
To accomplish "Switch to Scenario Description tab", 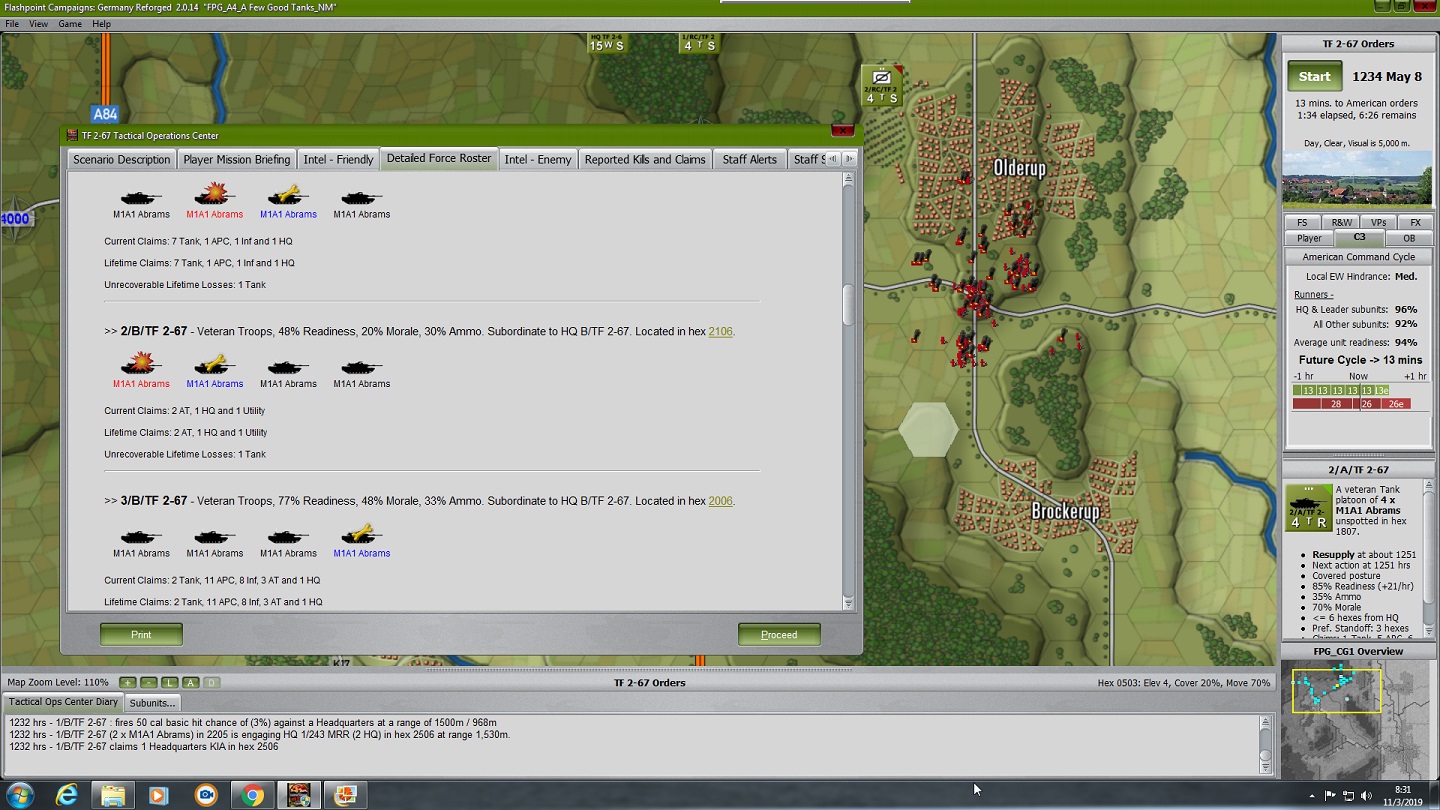I will click(x=122, y=159).
